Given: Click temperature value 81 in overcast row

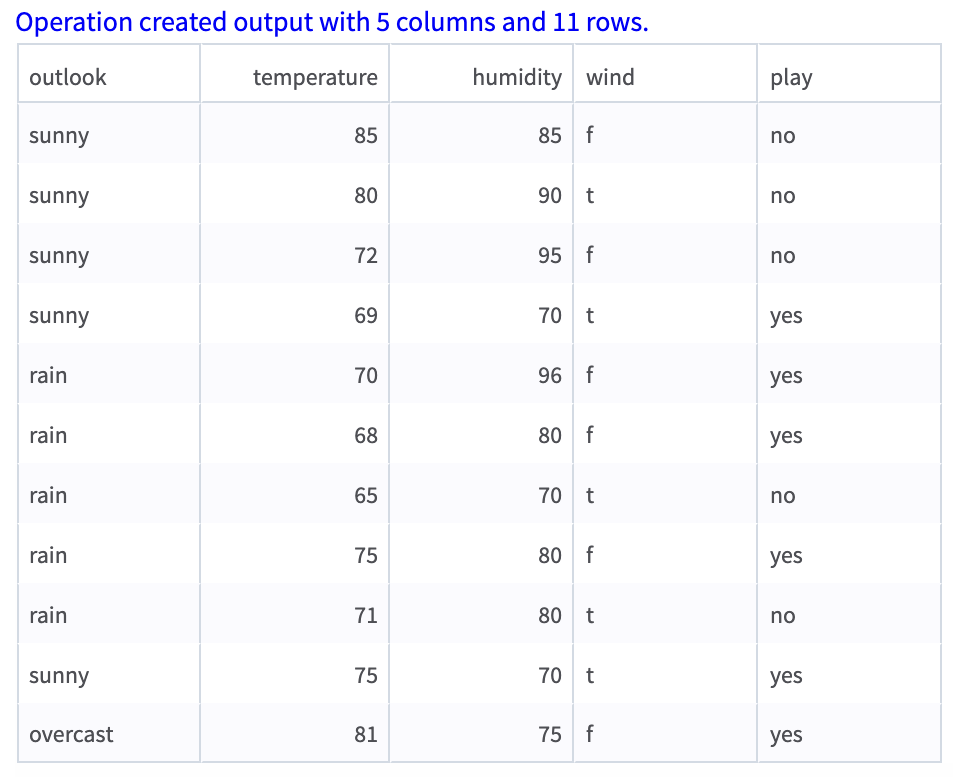Looking at the screenshot, I should pos(366,734).
